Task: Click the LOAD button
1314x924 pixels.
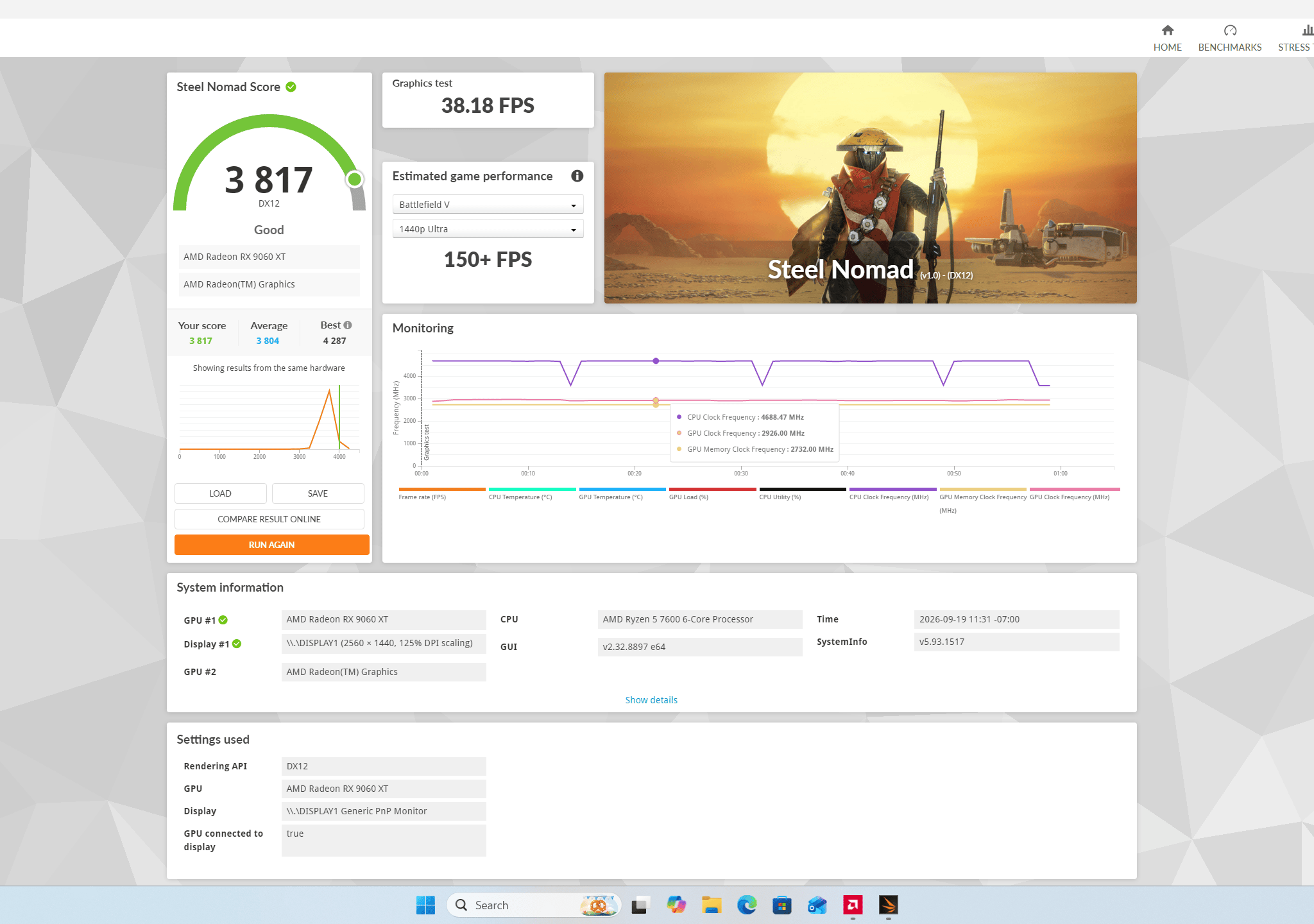Action: coord(220,493)
